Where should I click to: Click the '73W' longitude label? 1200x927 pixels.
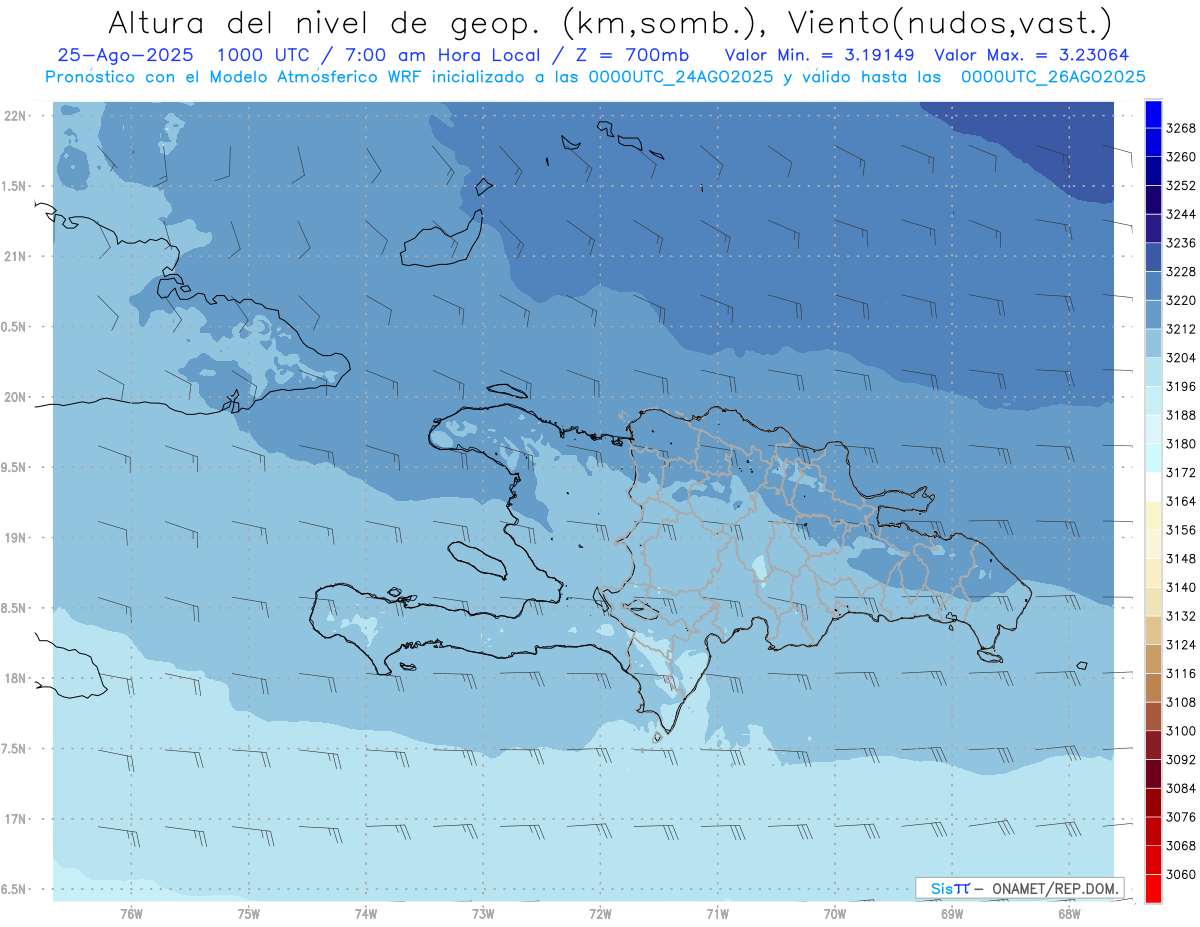[x=483, y=913]
